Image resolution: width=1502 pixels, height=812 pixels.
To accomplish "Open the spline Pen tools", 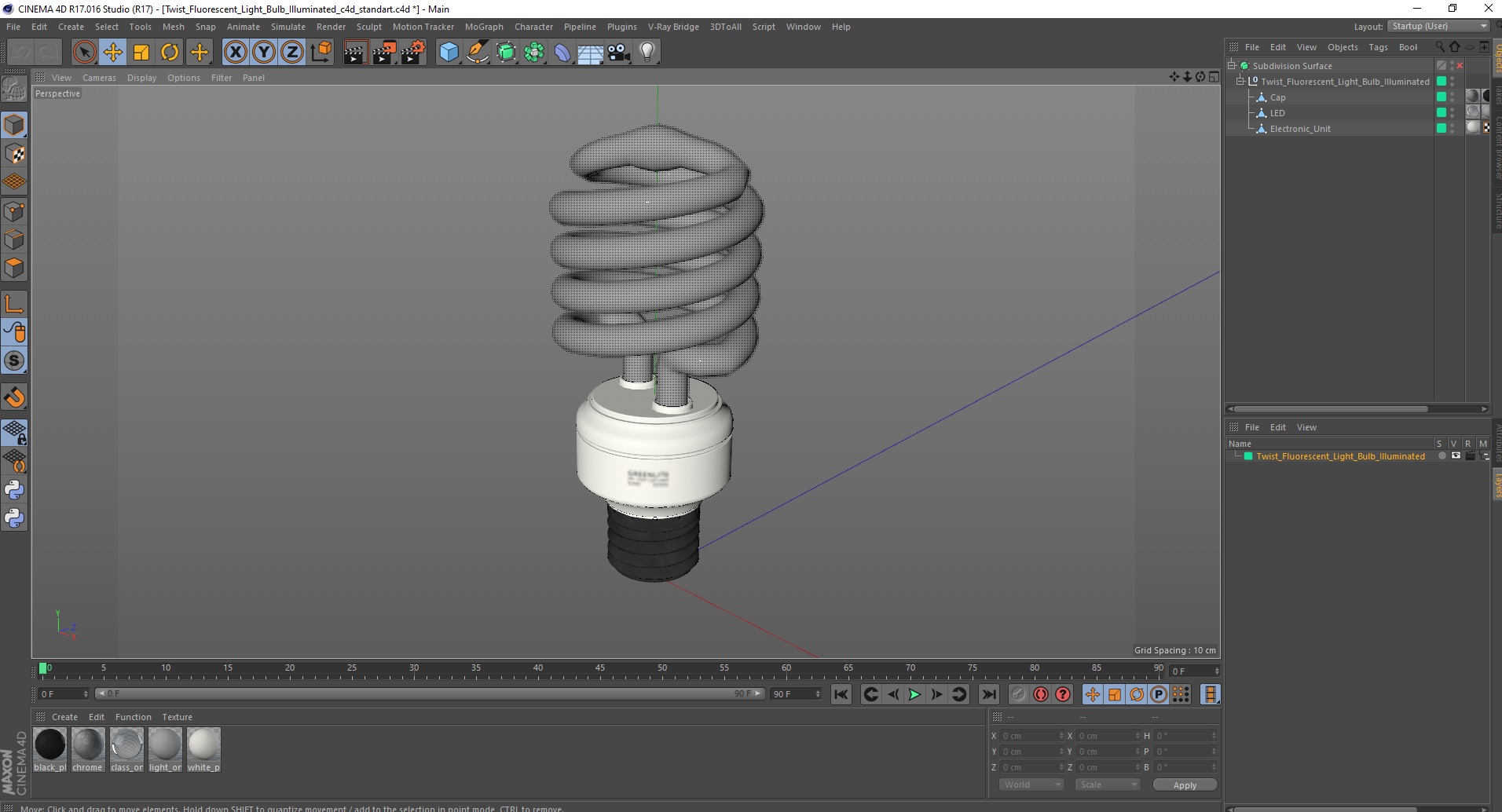I will [x=478, y=53].
